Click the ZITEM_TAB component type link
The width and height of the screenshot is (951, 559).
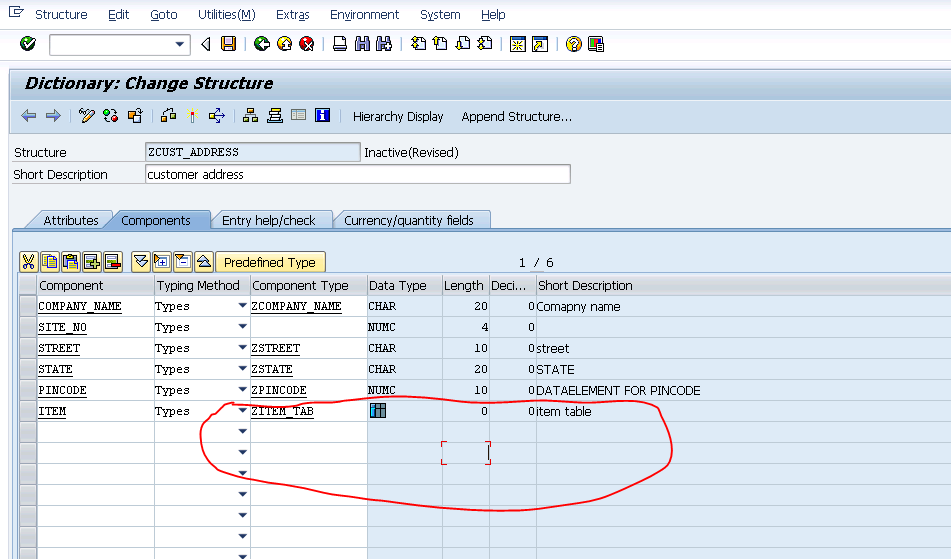tap(282, 411)
